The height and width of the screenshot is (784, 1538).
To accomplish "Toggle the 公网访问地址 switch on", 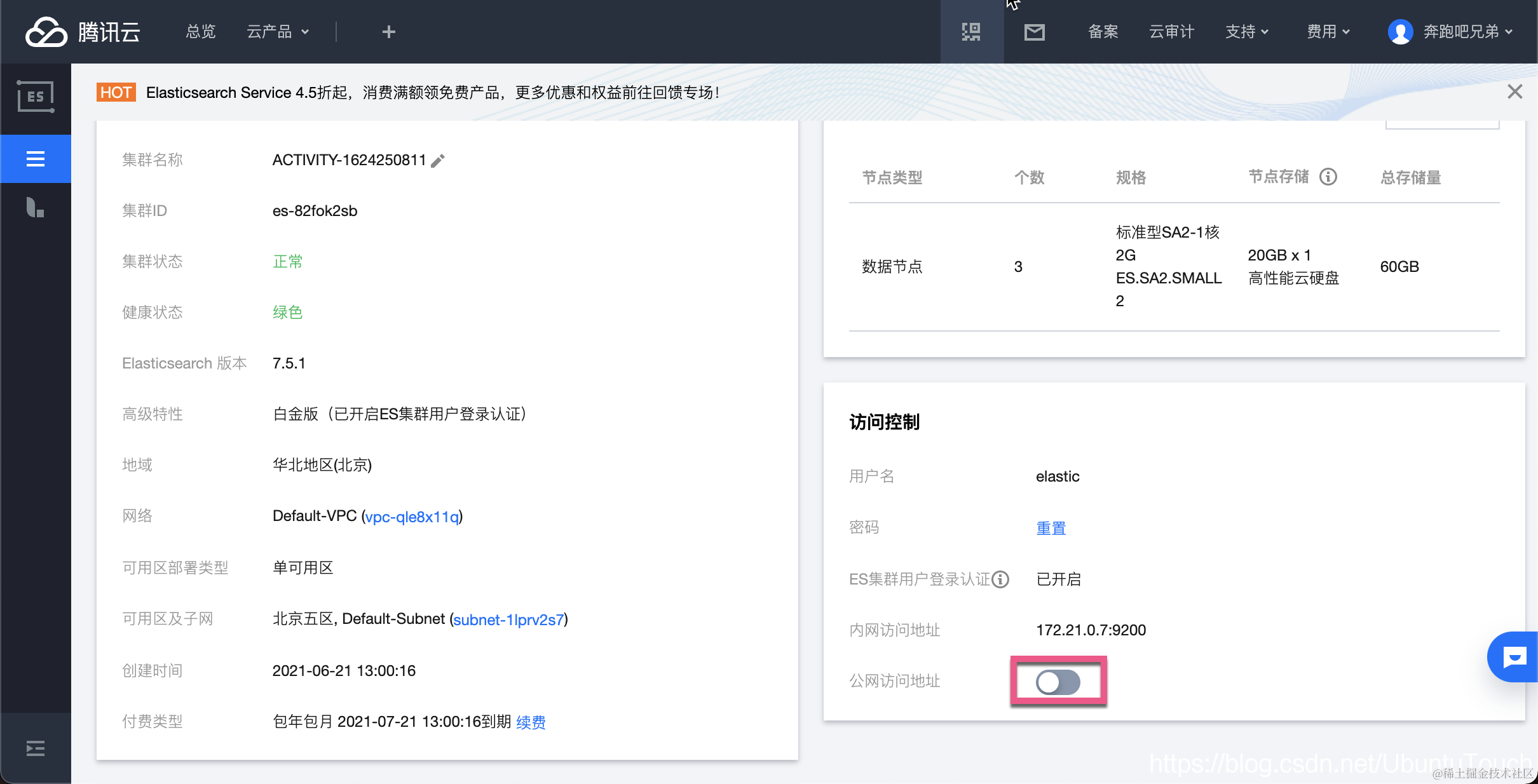I will pyautogui.click(x=1058, y=682).
